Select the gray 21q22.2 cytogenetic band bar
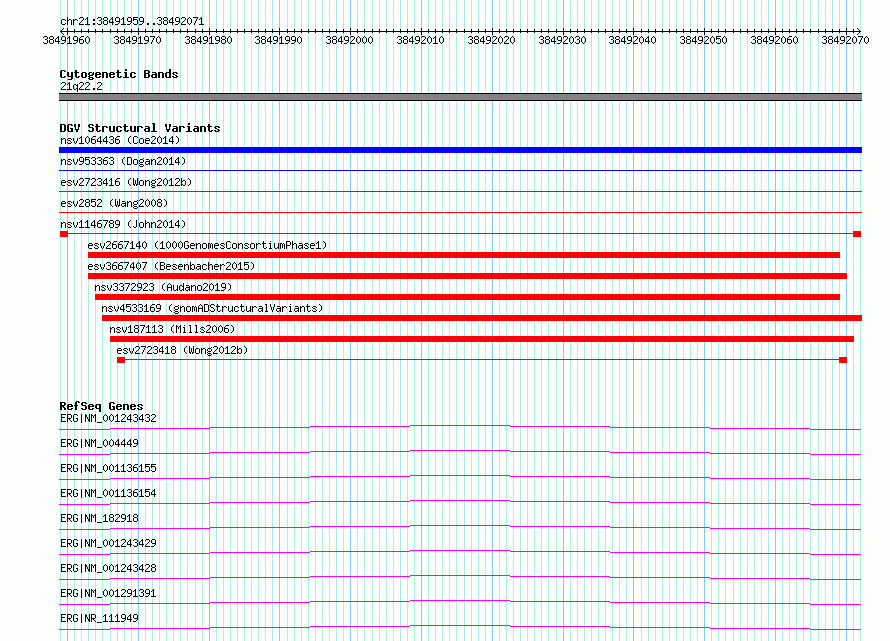 [460, 97]
